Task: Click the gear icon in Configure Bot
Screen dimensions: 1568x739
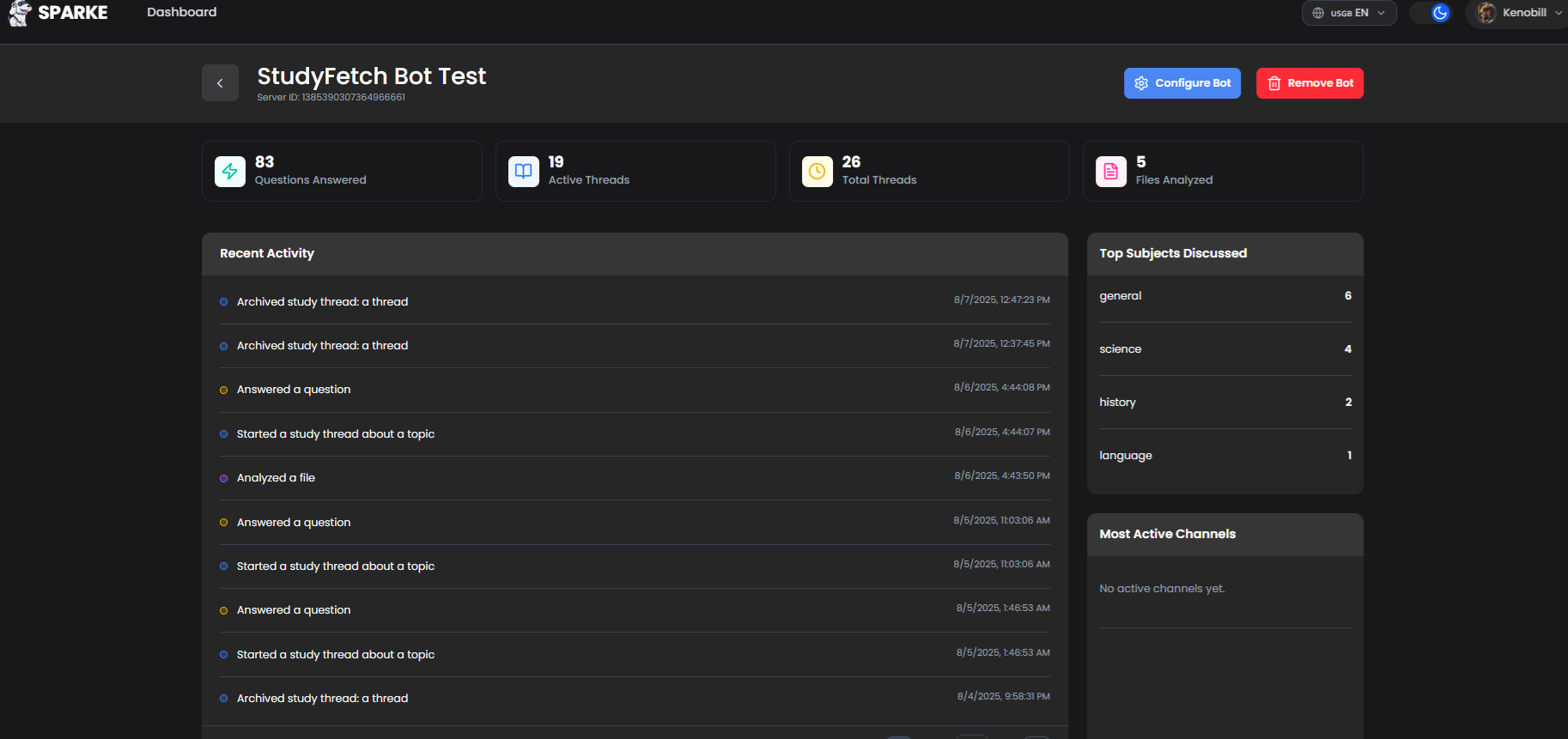Action: [x=1141, y=83]
